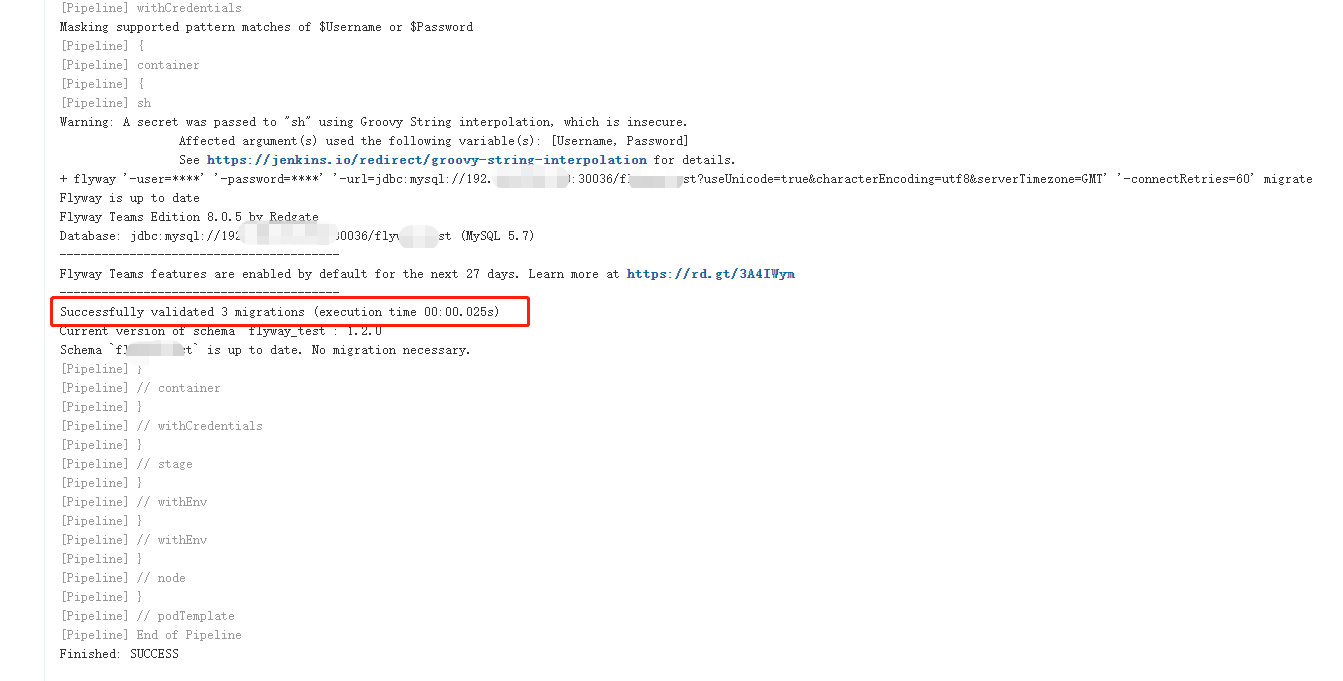Click the '[Pipeline] // container' line
Viewport: 1343px width, 681px height.
click(x=140, y=388)
